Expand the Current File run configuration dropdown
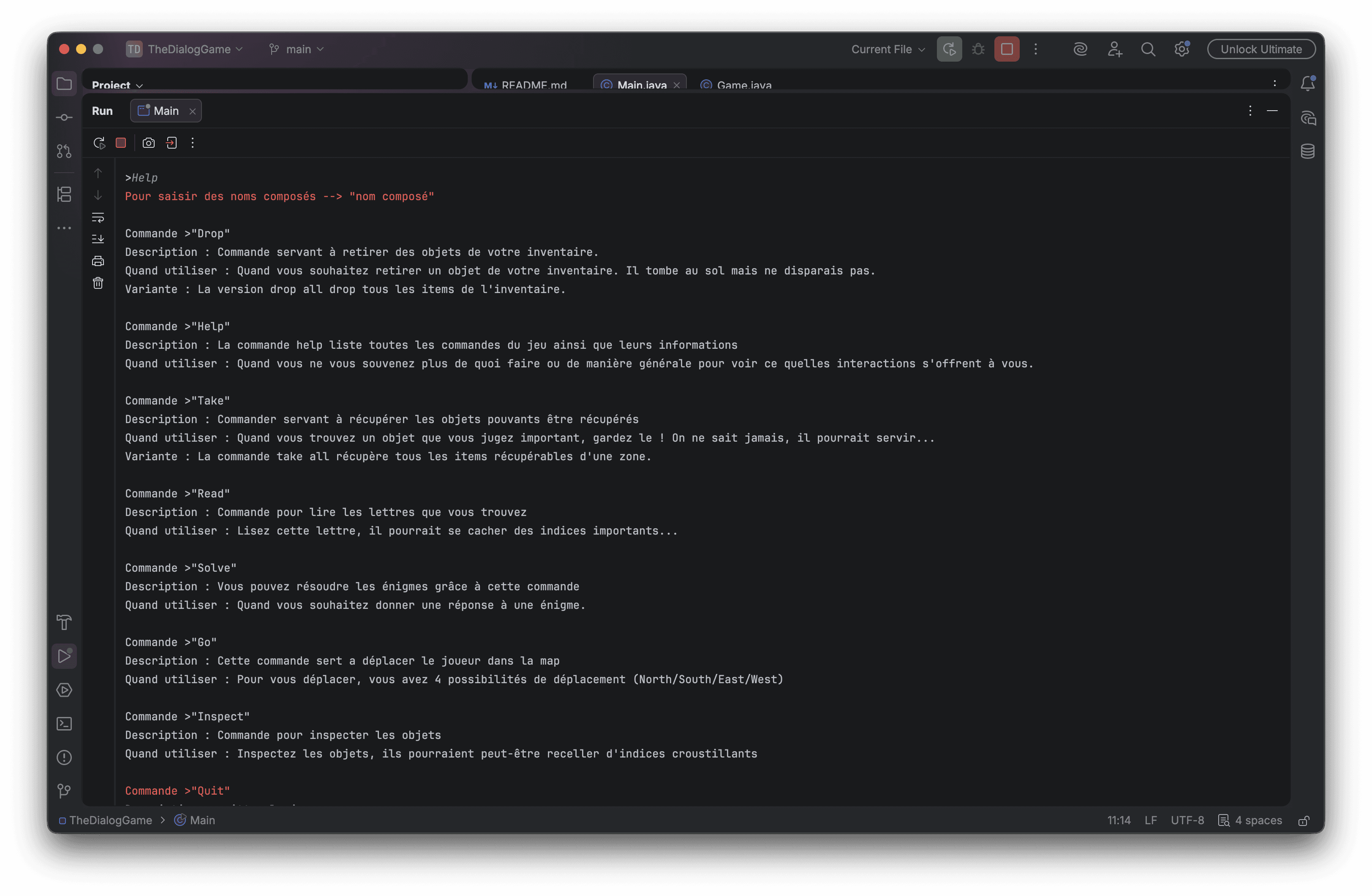The width and height of the screenshot is (1372, 896). click(x=888, y=49)
